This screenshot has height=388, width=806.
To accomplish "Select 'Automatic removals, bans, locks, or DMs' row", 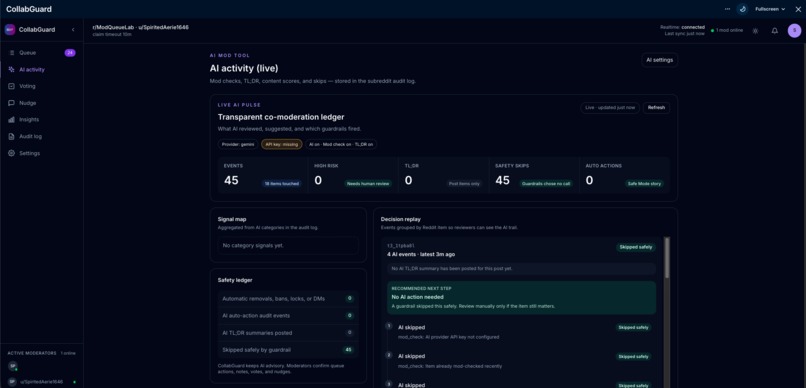I will click(288, 299).
